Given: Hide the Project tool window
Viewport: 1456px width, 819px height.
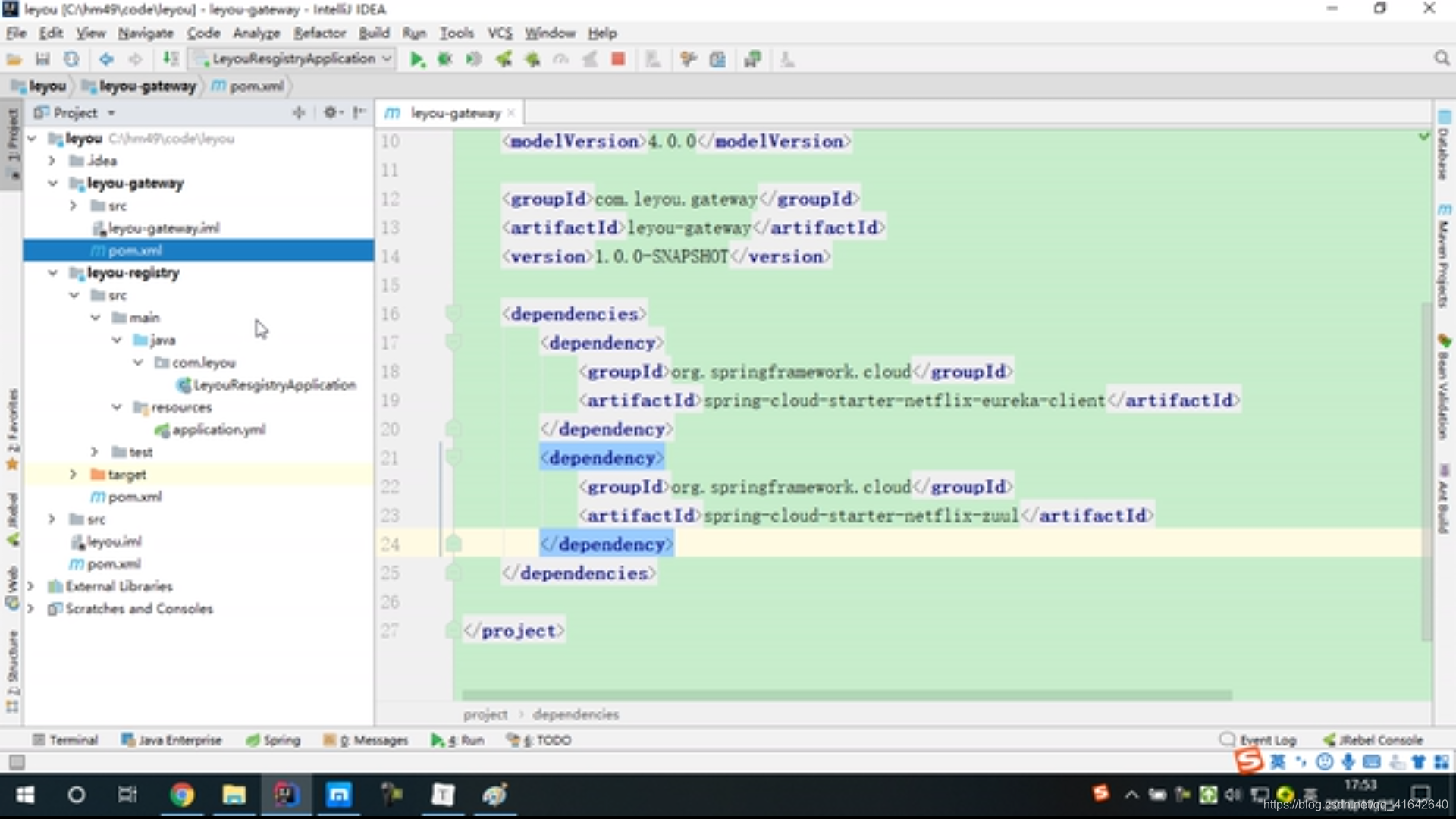Looking at the screenshot, I should (359, 112).
